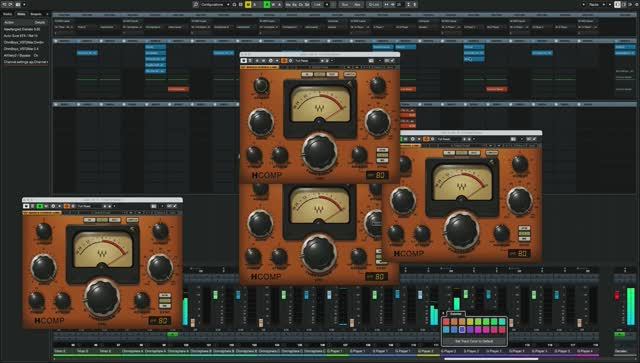Click the bypass power icon in left H-Comp window
640x363 pixels.
[x=26, y=206]
